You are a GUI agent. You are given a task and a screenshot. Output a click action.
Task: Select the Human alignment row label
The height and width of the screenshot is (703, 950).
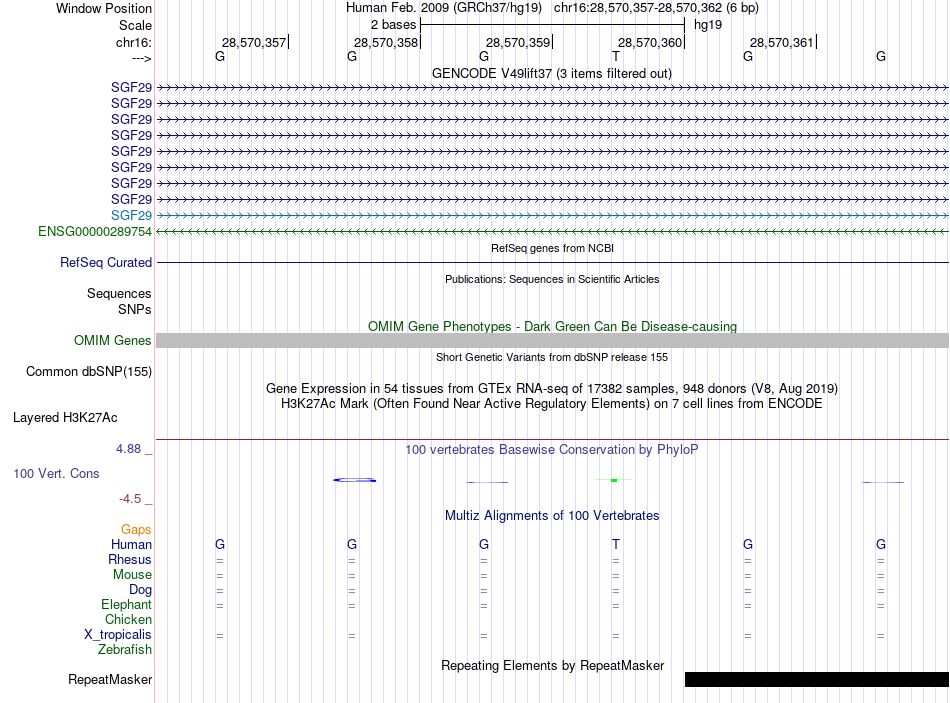coord(131,544)
